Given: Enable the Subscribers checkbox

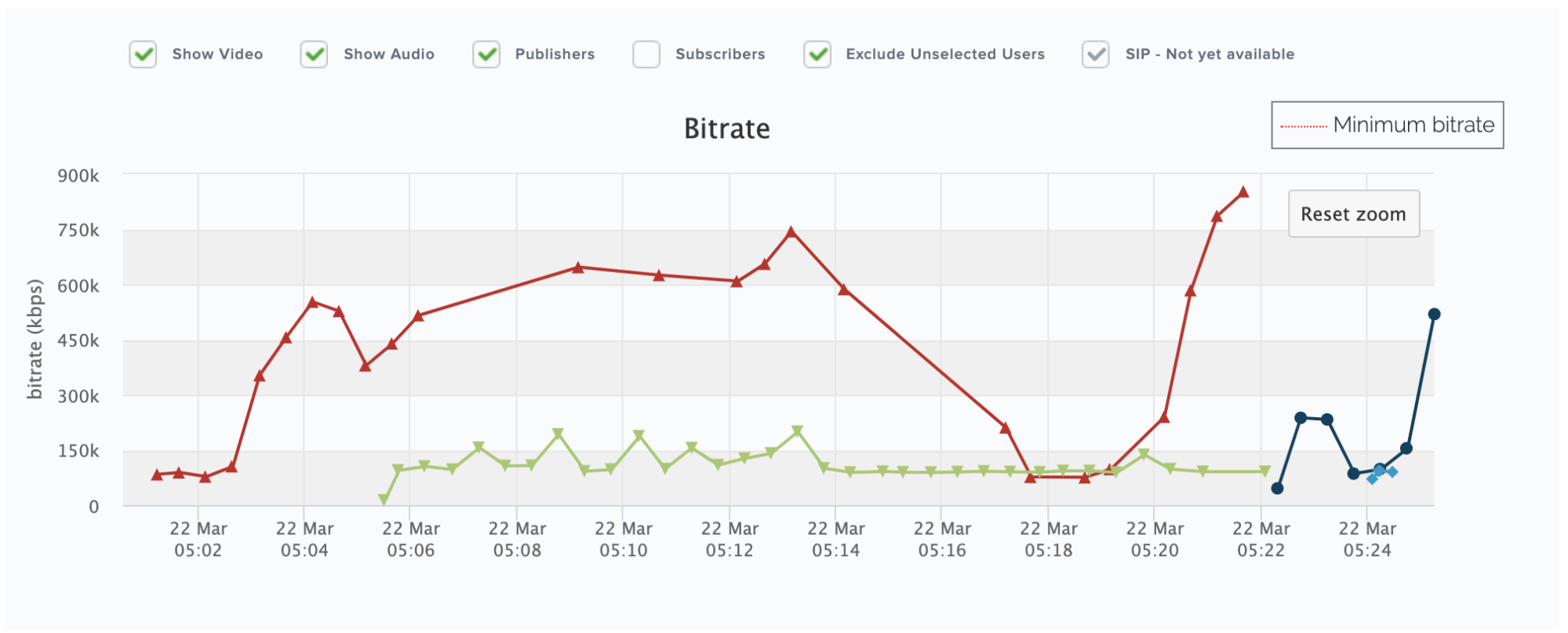Looking at the screenshot, I should tap(646, 55).
